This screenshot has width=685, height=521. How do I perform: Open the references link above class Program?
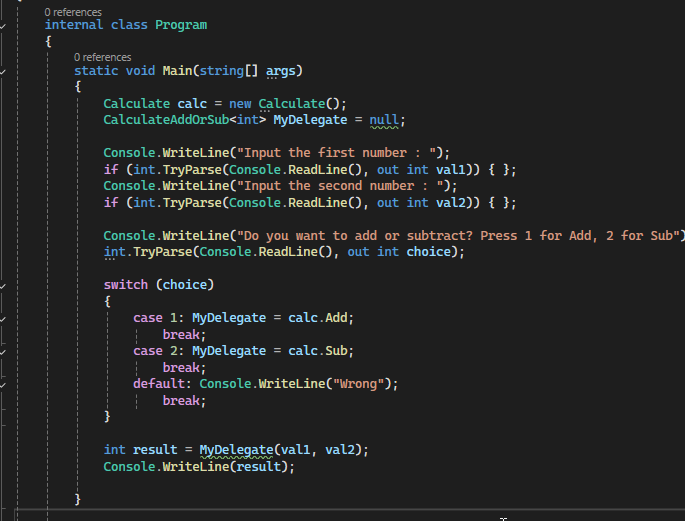[x=73, y=12]
